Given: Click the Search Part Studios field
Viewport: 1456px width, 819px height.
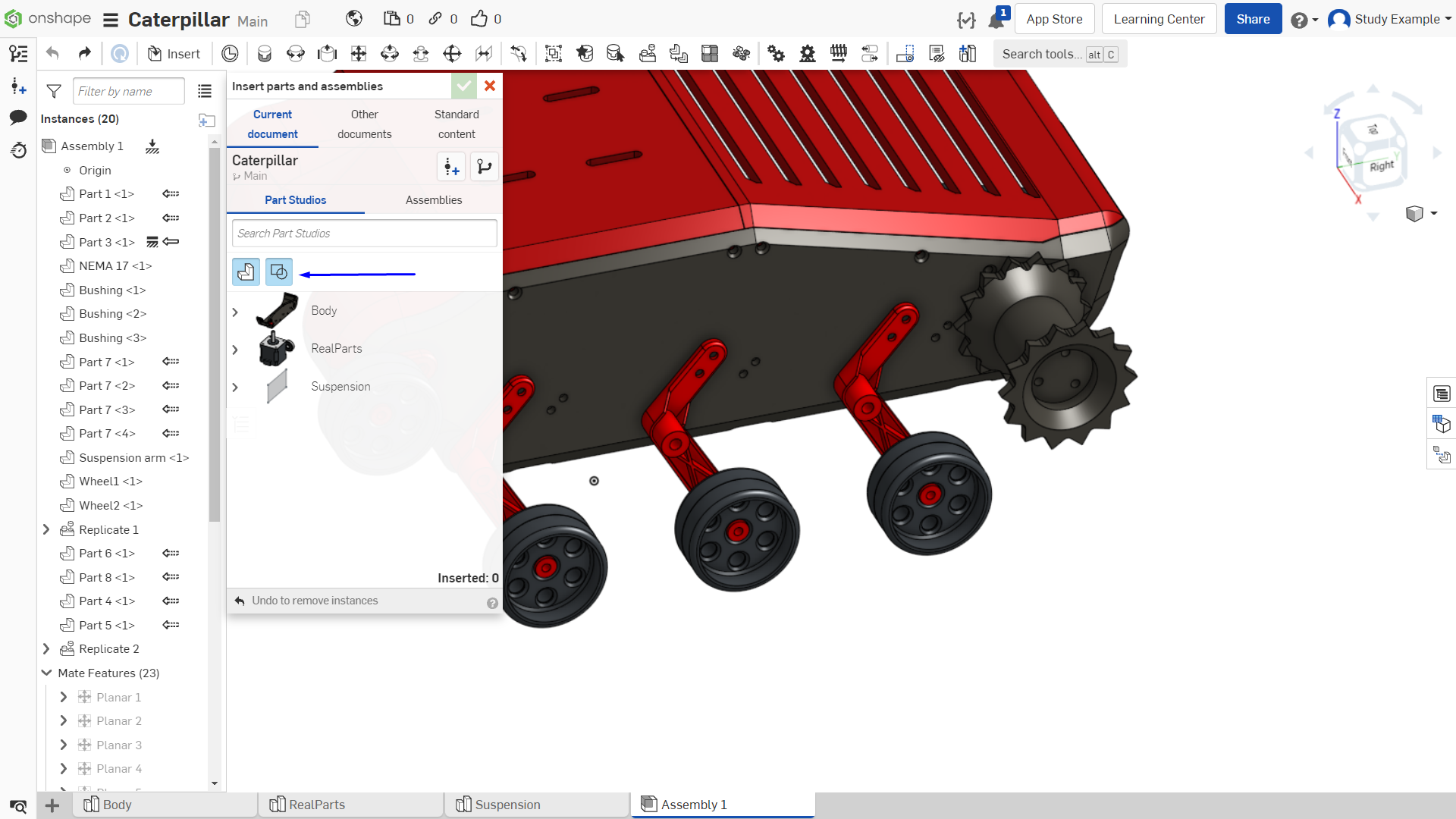Looking at the screenshot, I should tap(365, 234).
